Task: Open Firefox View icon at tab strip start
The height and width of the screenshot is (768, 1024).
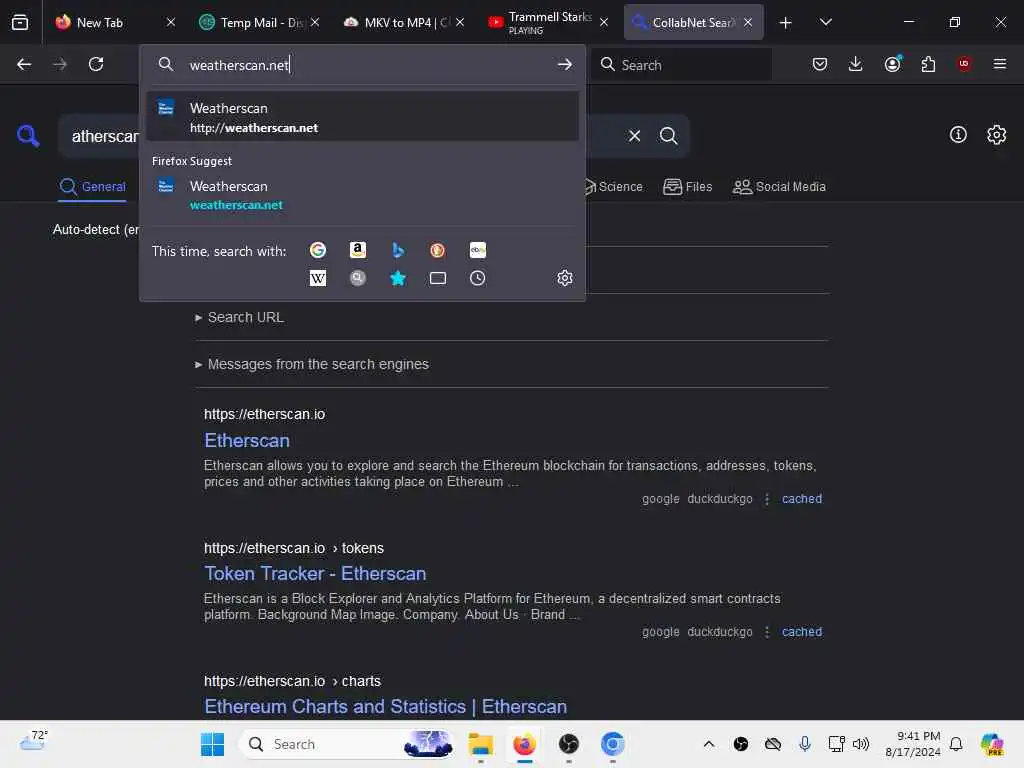Action: (20, 22)
